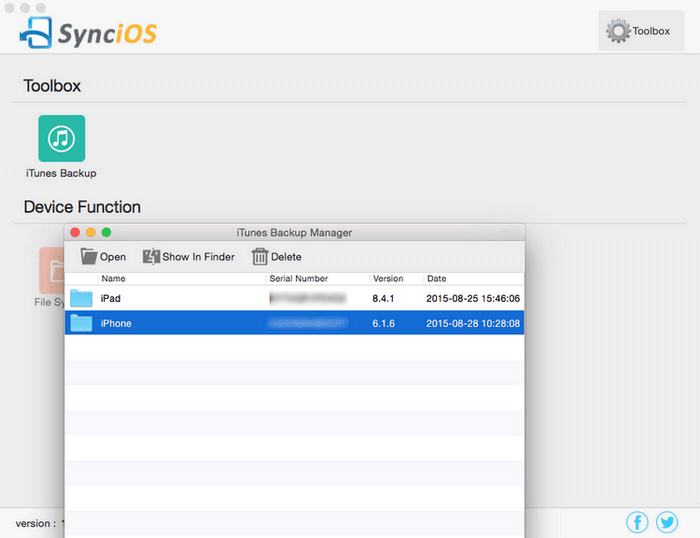Click the iPhone backup name
Screen dimensions: 700x538
116,323
